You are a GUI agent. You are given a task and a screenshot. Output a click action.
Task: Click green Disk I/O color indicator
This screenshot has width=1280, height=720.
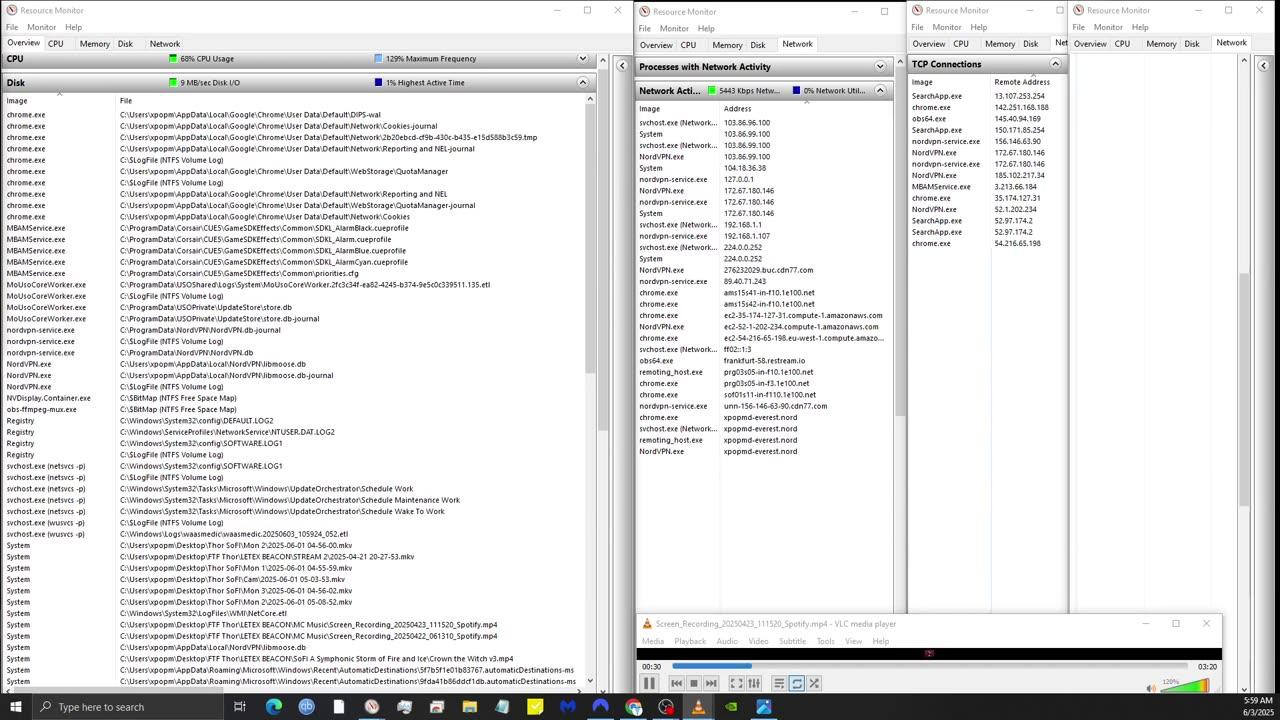coord(173,83)
